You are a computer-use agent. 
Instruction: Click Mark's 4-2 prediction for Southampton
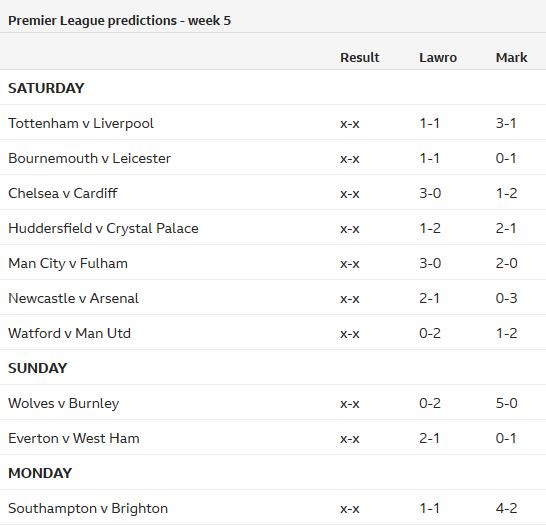pos(507,508)
